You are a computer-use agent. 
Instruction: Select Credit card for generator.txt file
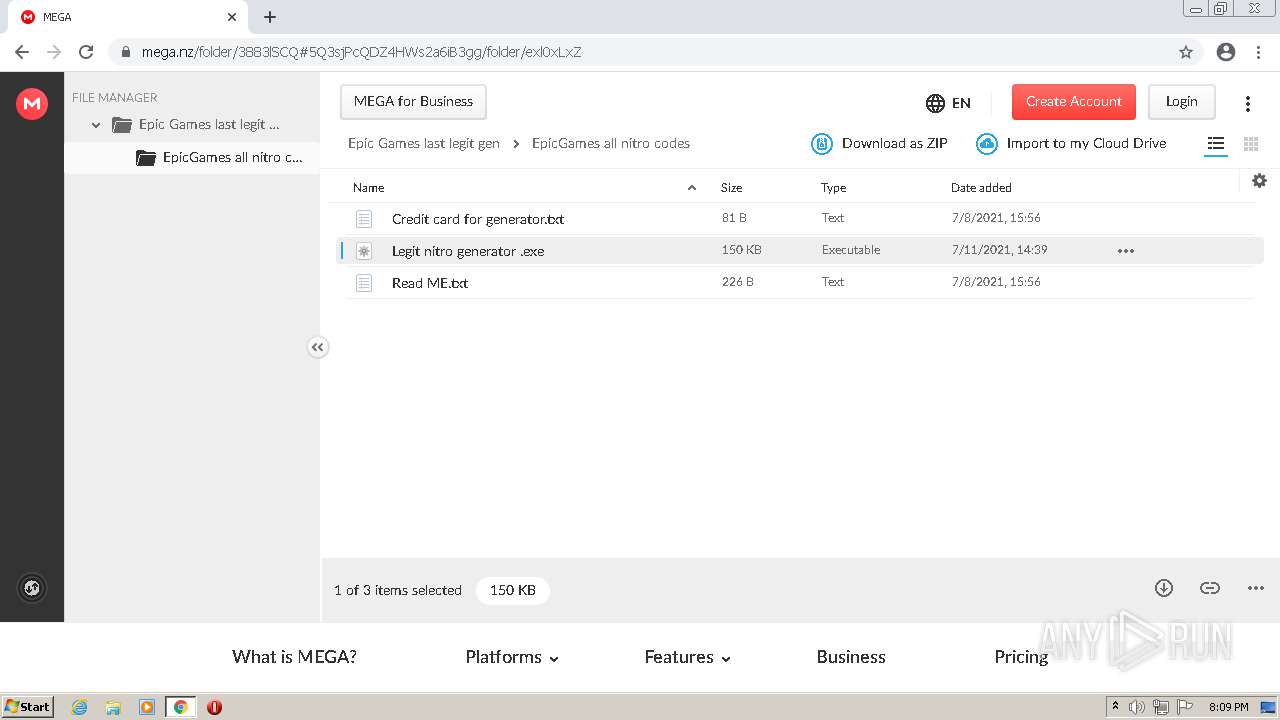pos(478,219)
